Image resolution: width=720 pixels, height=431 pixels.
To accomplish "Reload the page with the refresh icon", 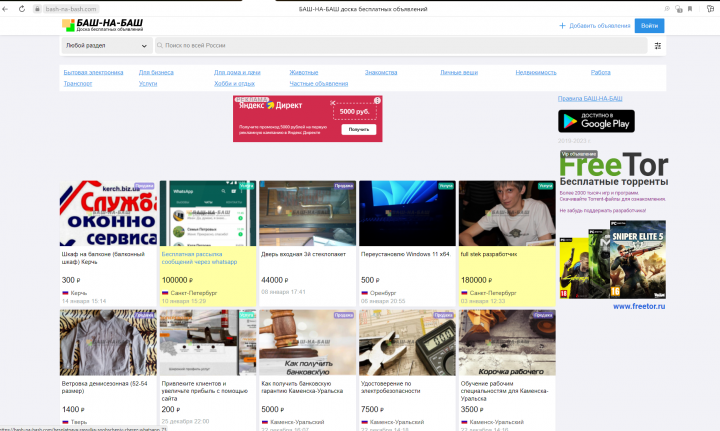I will 22,9.
